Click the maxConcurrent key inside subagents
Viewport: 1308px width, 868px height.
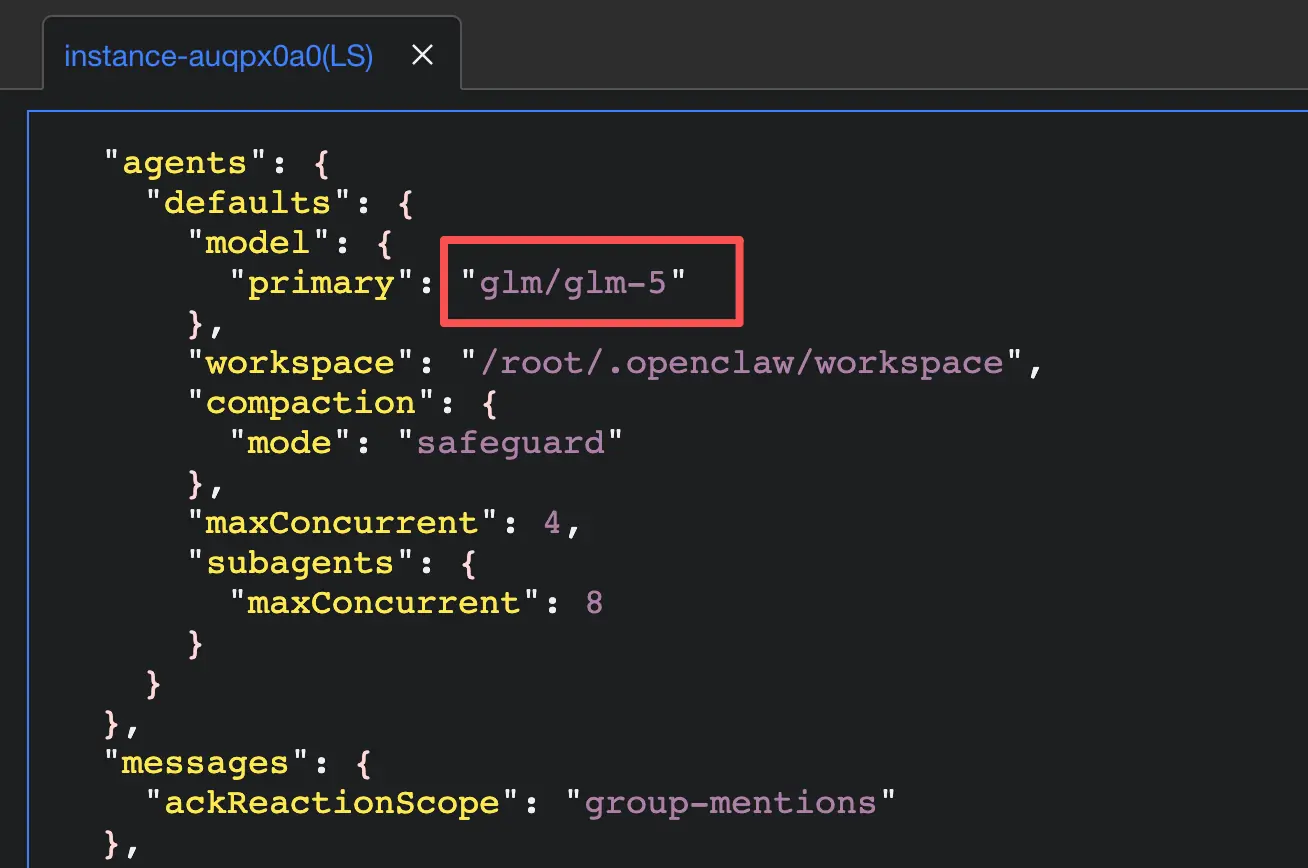pyautogui.click(x=384, y=603)
